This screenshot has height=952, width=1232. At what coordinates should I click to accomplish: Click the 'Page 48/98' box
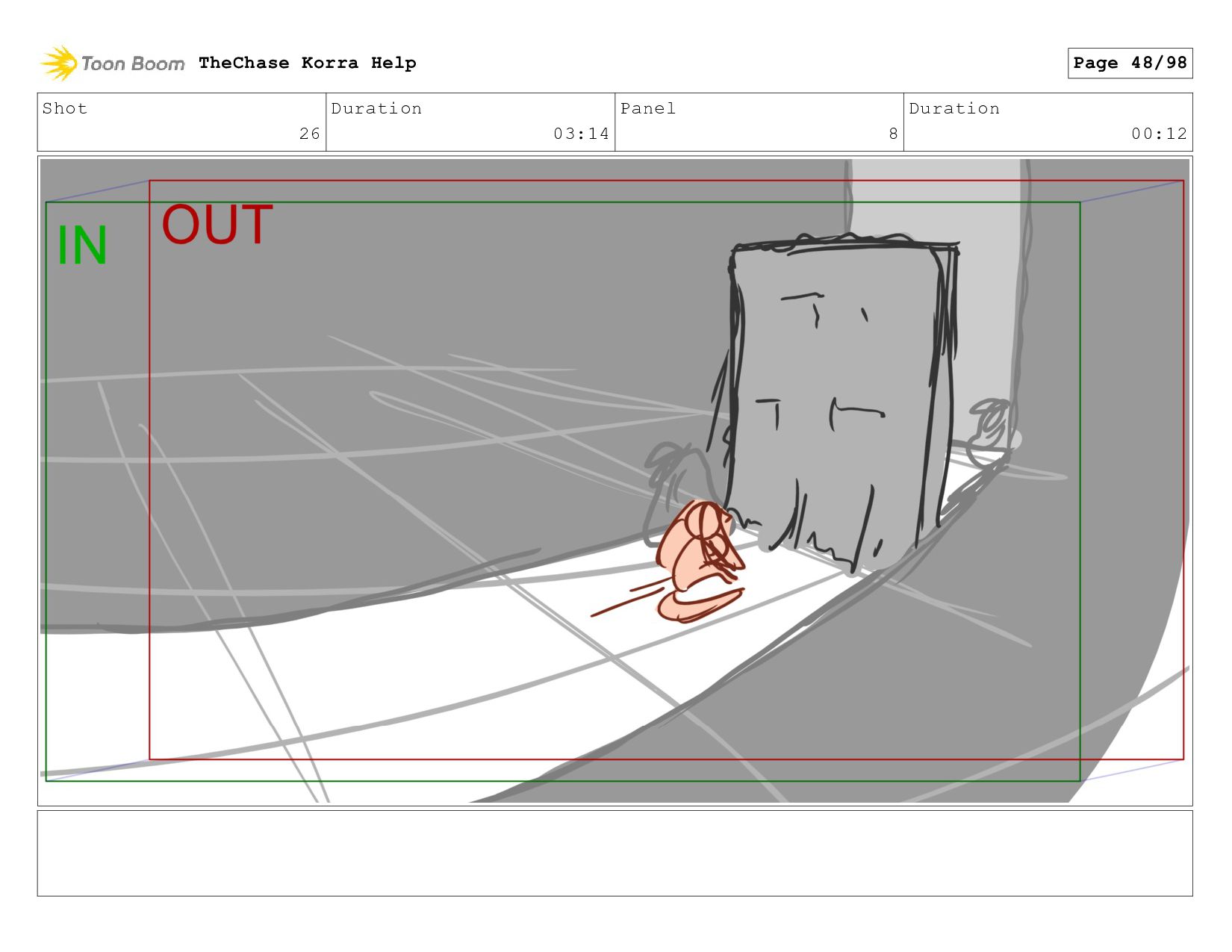coord(1130,63)
